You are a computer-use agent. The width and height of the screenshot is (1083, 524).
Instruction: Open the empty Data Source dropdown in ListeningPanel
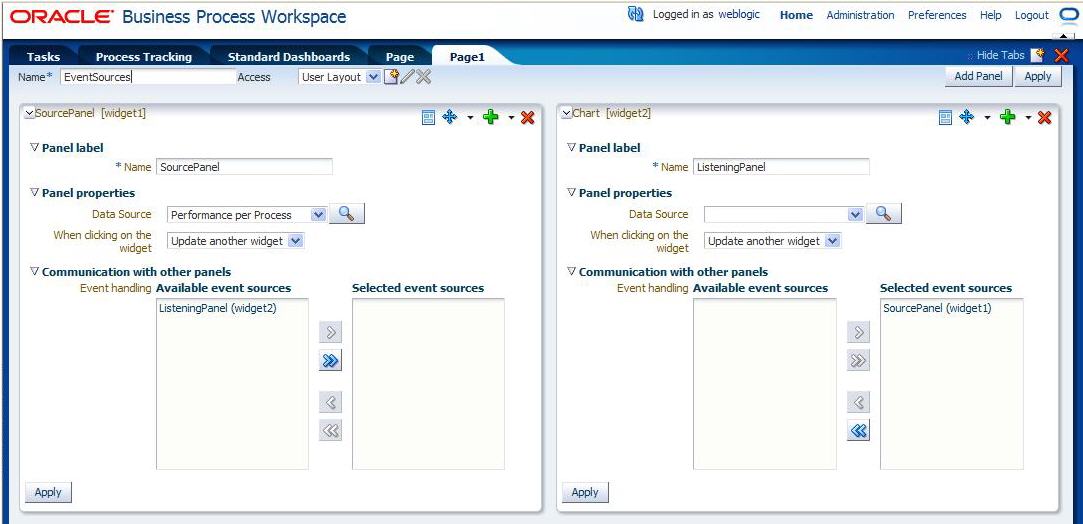tap(856, 215)
